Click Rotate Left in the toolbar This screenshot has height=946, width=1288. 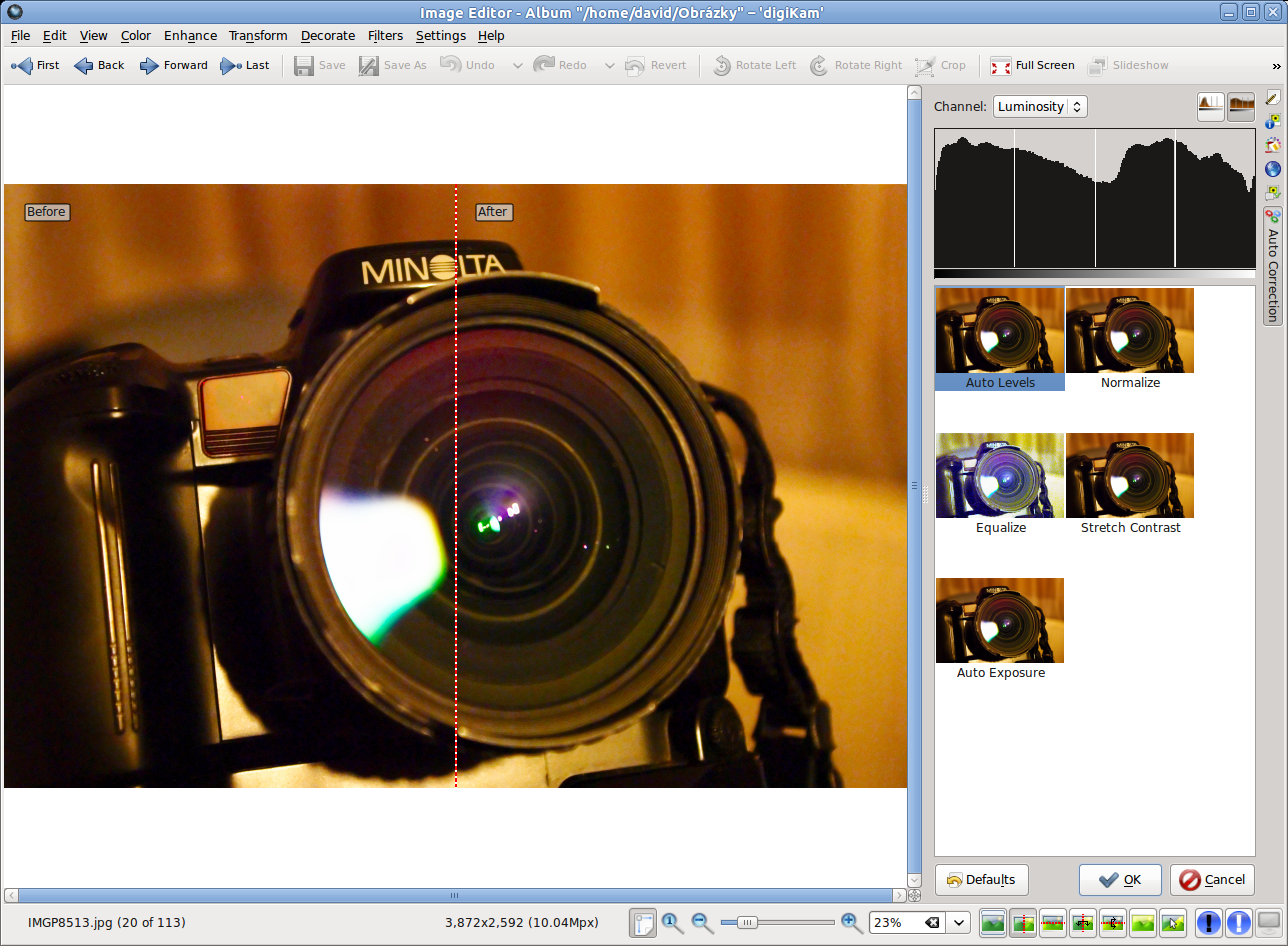tap(754, 65)
